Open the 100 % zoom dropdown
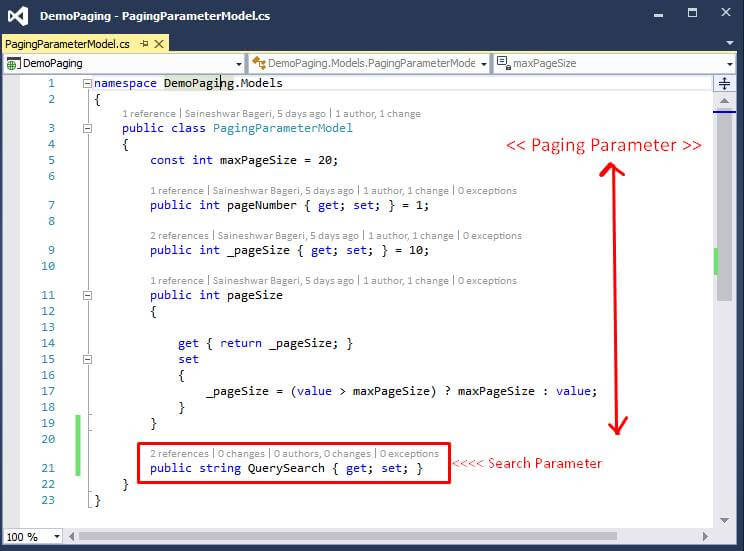The image size is (744, 551). click(57, 537)
